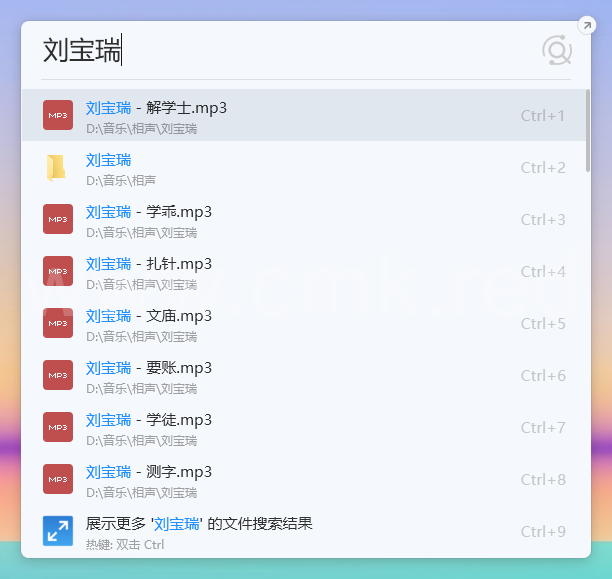Show more file search results for 刘宝瑞
Image resolution: width=612 pixels, height=579 pixels.
tap(199, 524)
